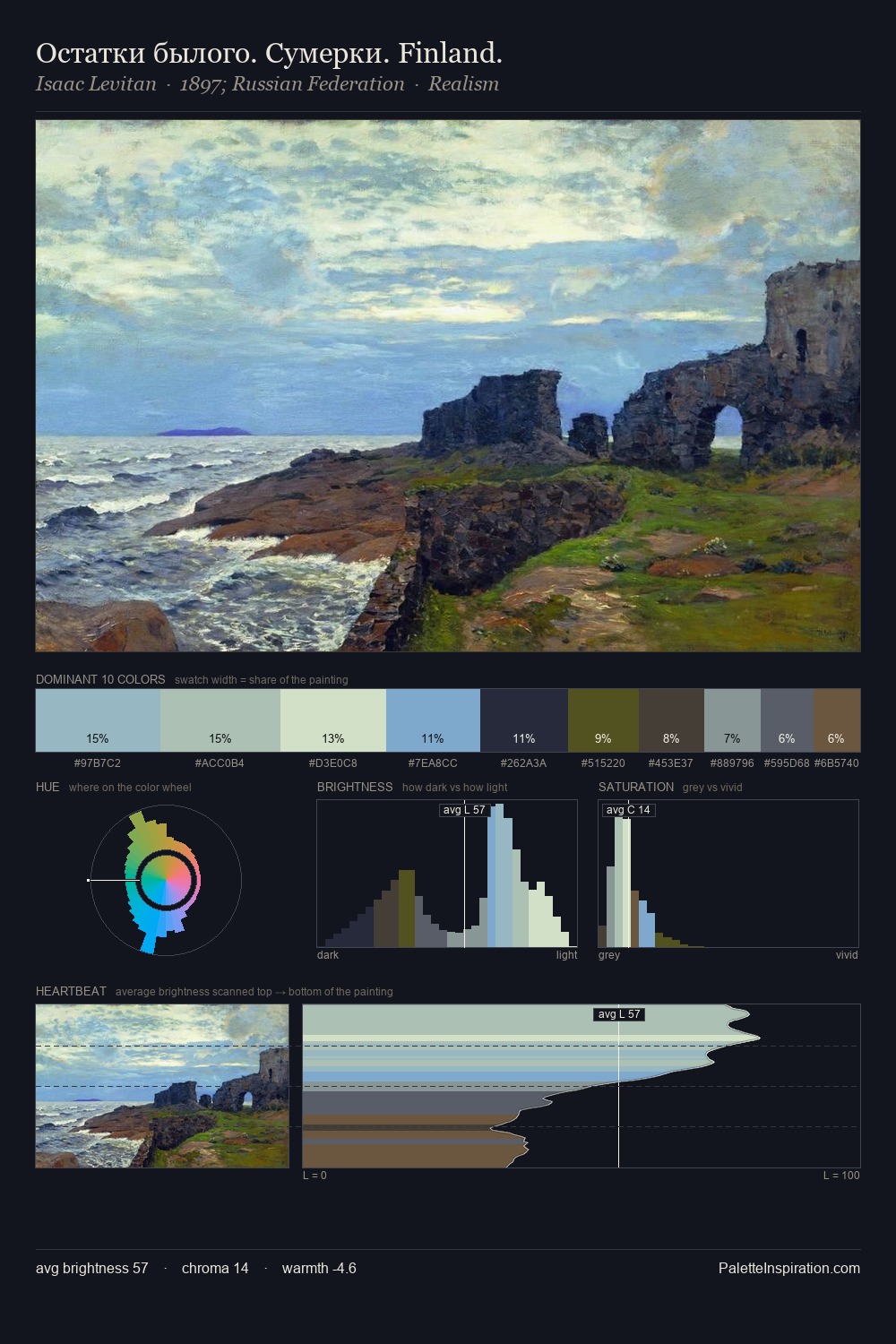Viewport: 896px width, 1344px height.
Task: Click the 'warmth -4.6' footer stat
Action: 319,1268
